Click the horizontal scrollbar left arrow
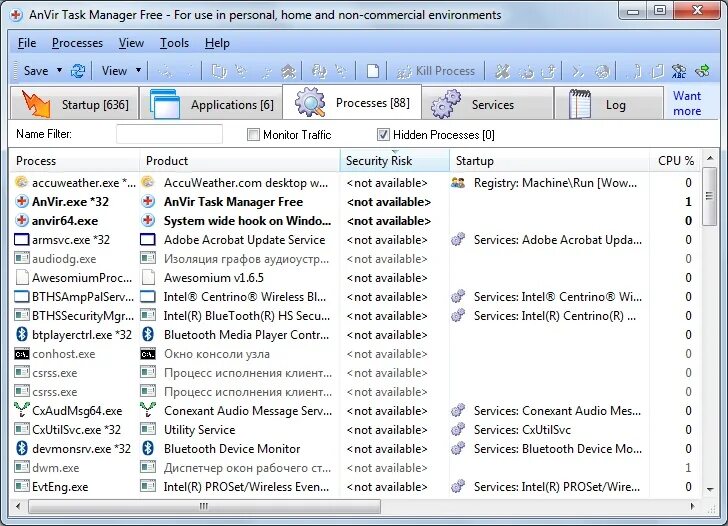The width and height of the screenshot is (728, 526). pos(18,506)
